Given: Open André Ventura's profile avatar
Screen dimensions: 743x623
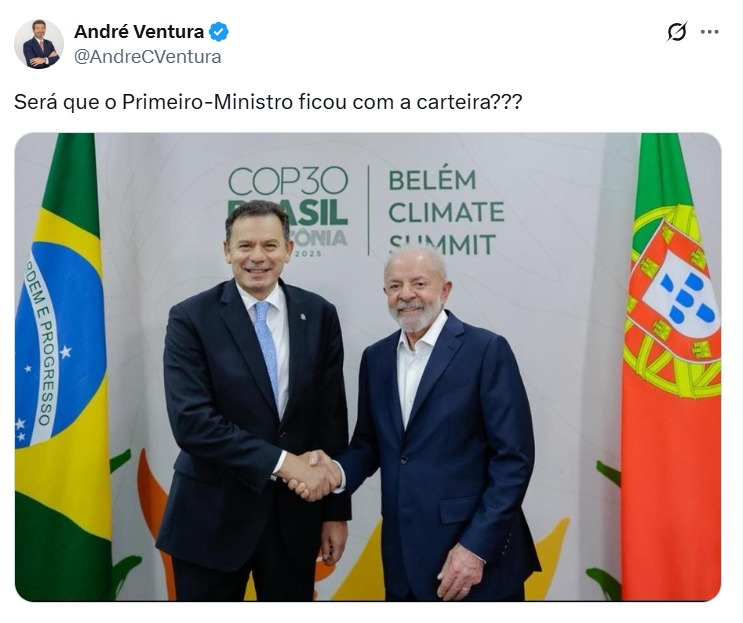Looking at the screenshot, I should [x=39, y=44].
